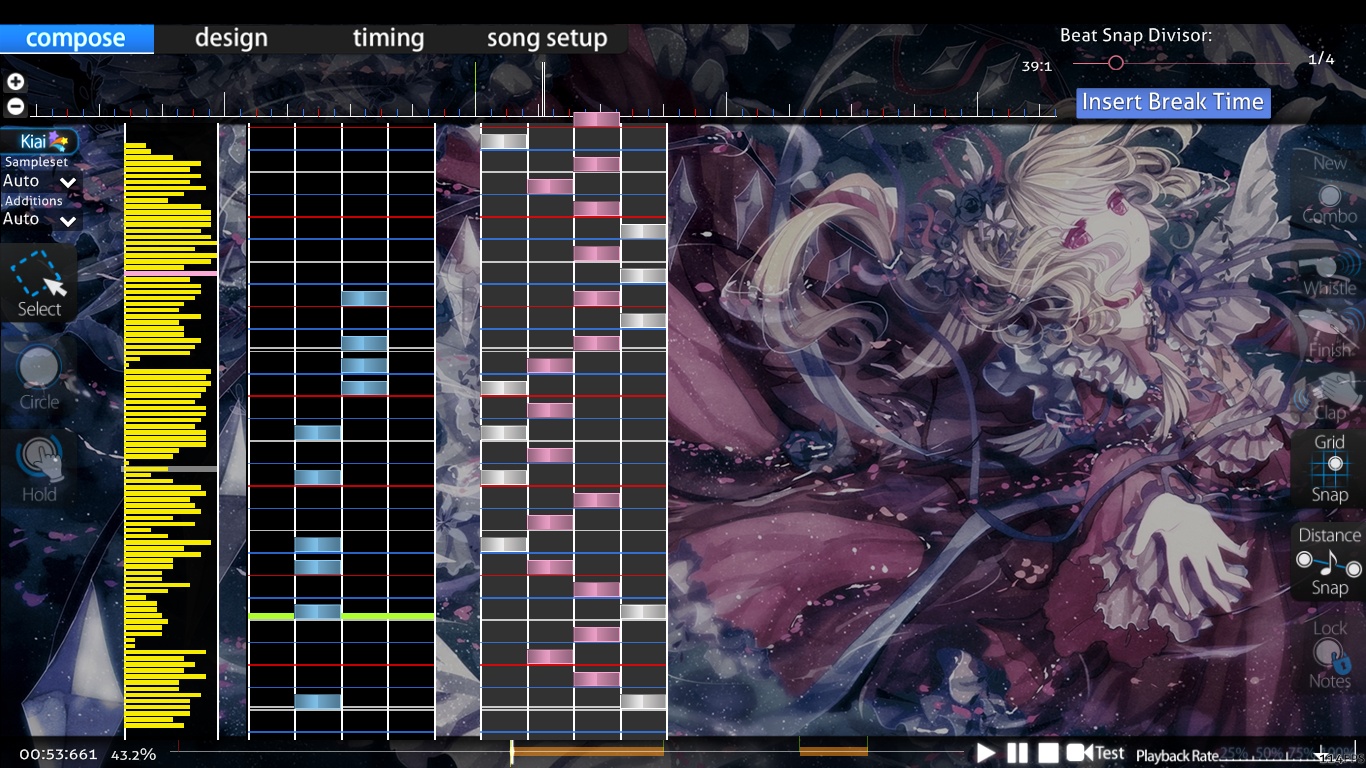This screenshot has height=768, width=1366.
Task: Choose the Select tool
Action: coord(40,284)
